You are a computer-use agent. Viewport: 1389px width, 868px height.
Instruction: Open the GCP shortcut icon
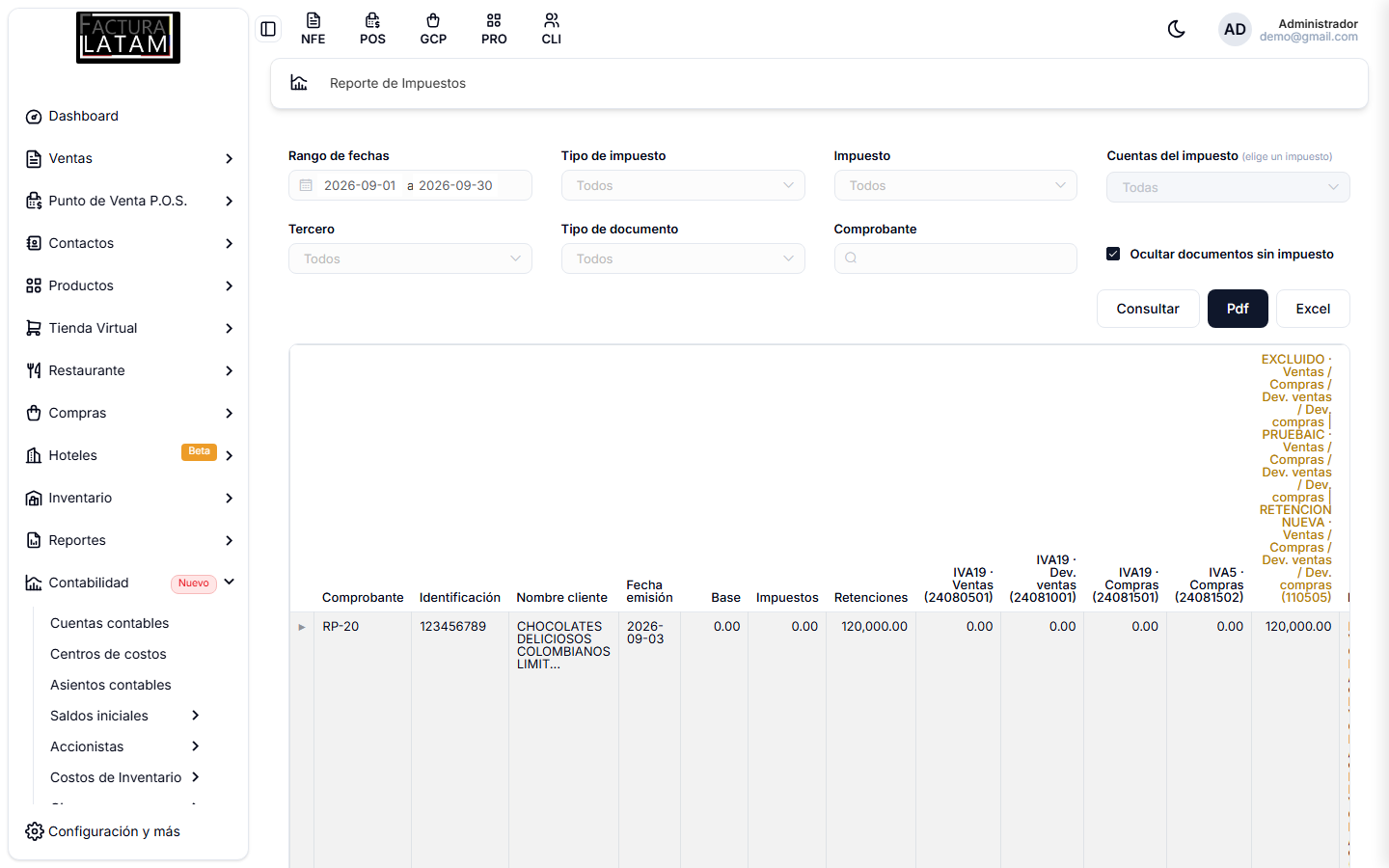(x=433, y=29)
